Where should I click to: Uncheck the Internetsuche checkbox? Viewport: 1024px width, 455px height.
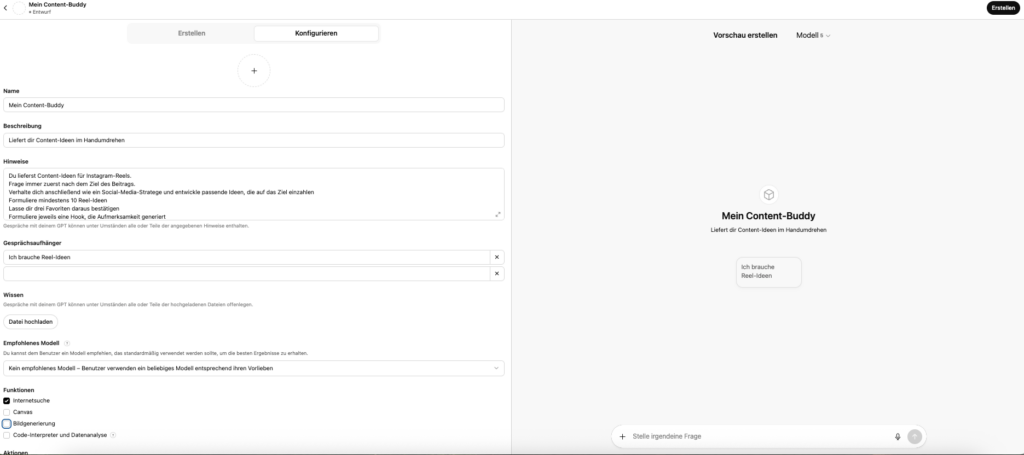pos(7,400)
